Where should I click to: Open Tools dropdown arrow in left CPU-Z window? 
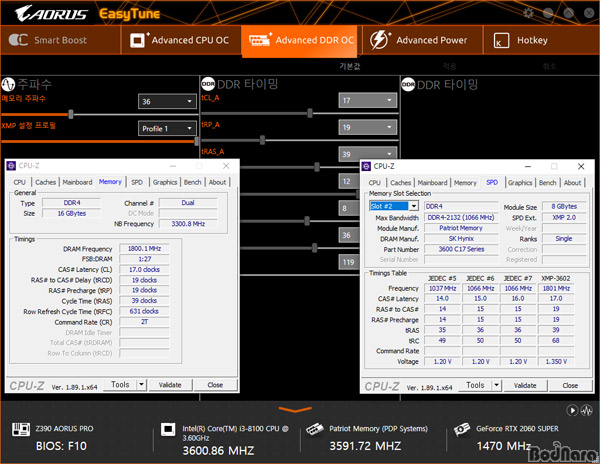point(142,384)
